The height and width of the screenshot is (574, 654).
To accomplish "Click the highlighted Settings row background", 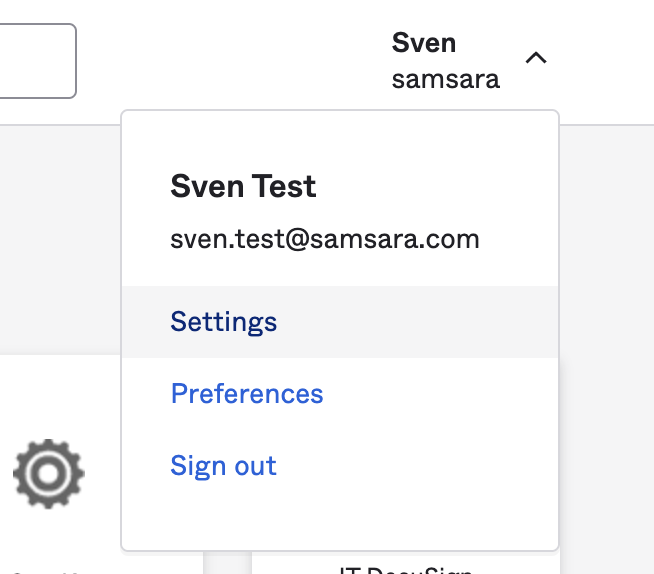I will click(x=417, y=322).
